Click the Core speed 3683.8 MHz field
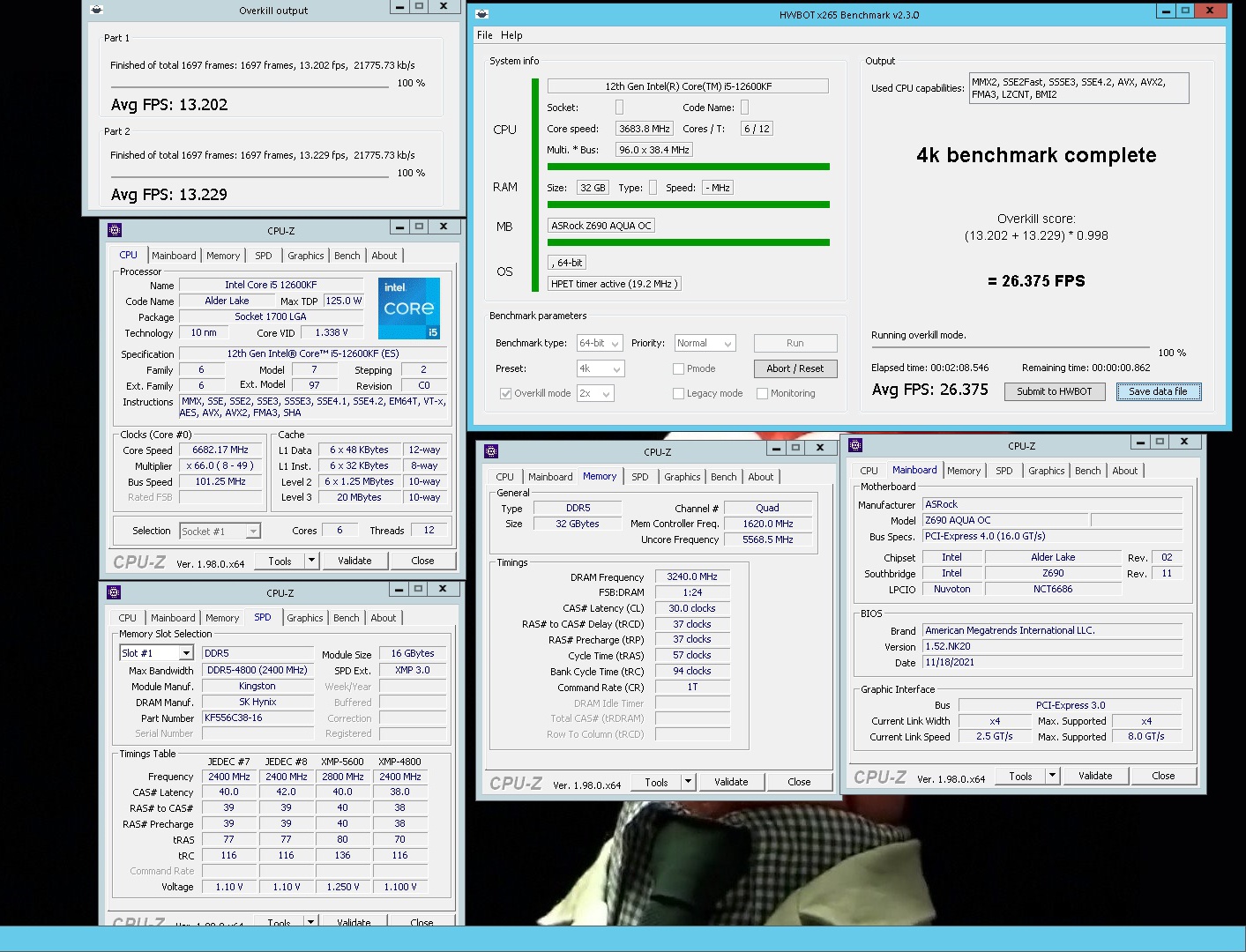Viewport: 1246px width, 952px height. point(645,129)
